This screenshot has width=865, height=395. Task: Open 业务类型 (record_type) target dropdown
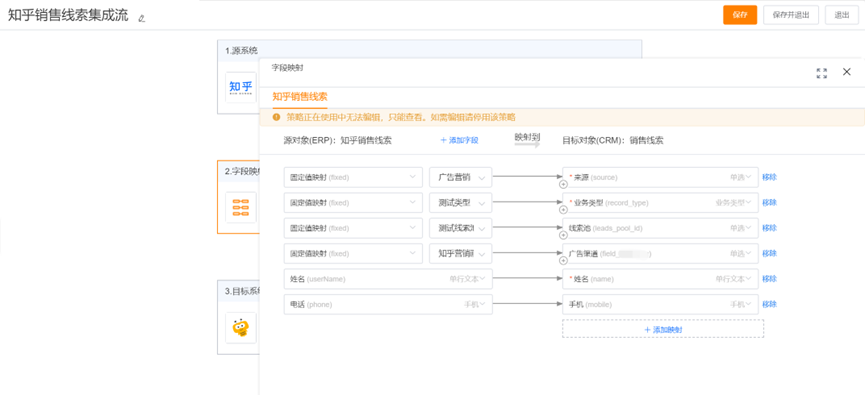(x=660, y=202)
